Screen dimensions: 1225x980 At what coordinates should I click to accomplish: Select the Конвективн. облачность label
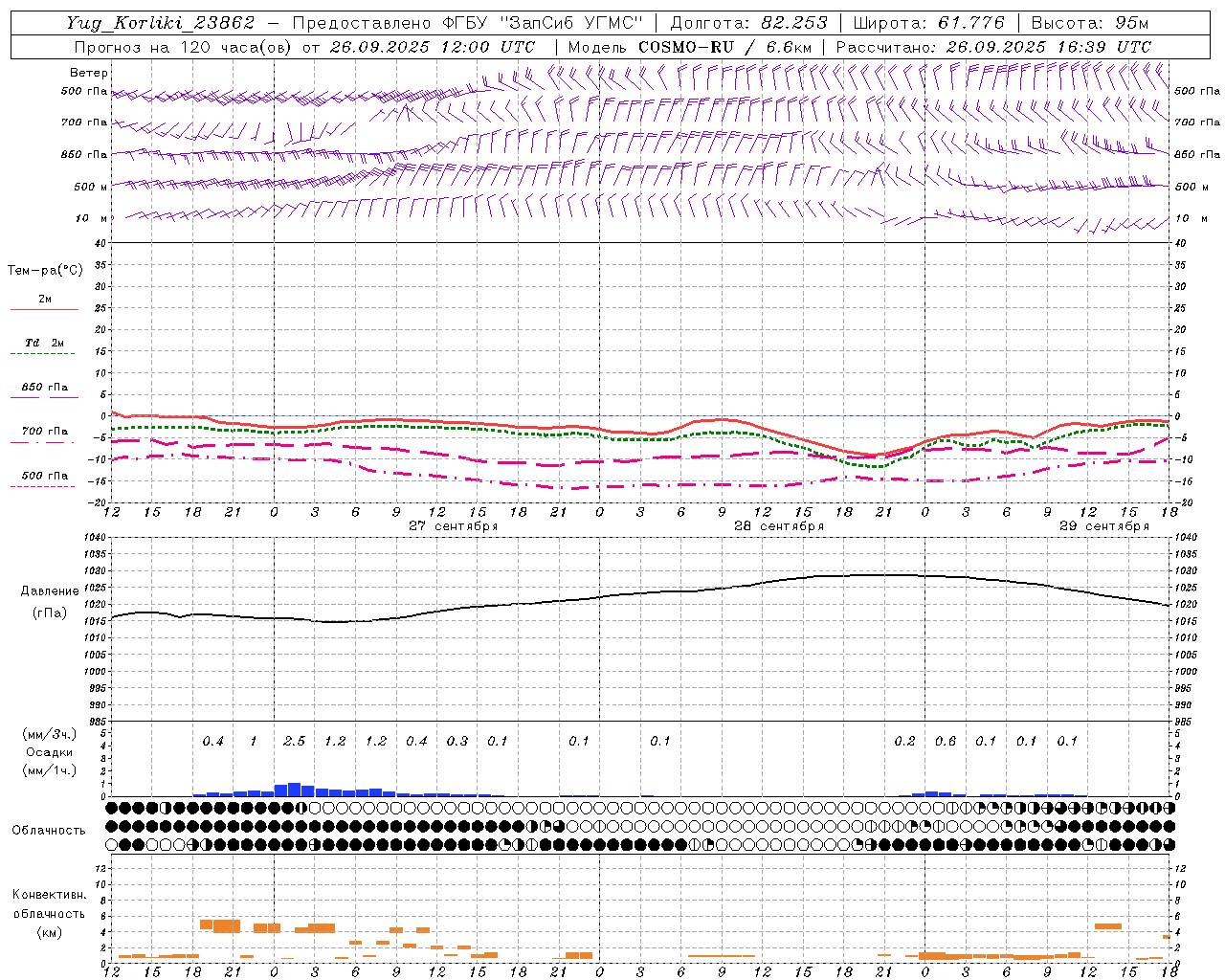[49, 904]
